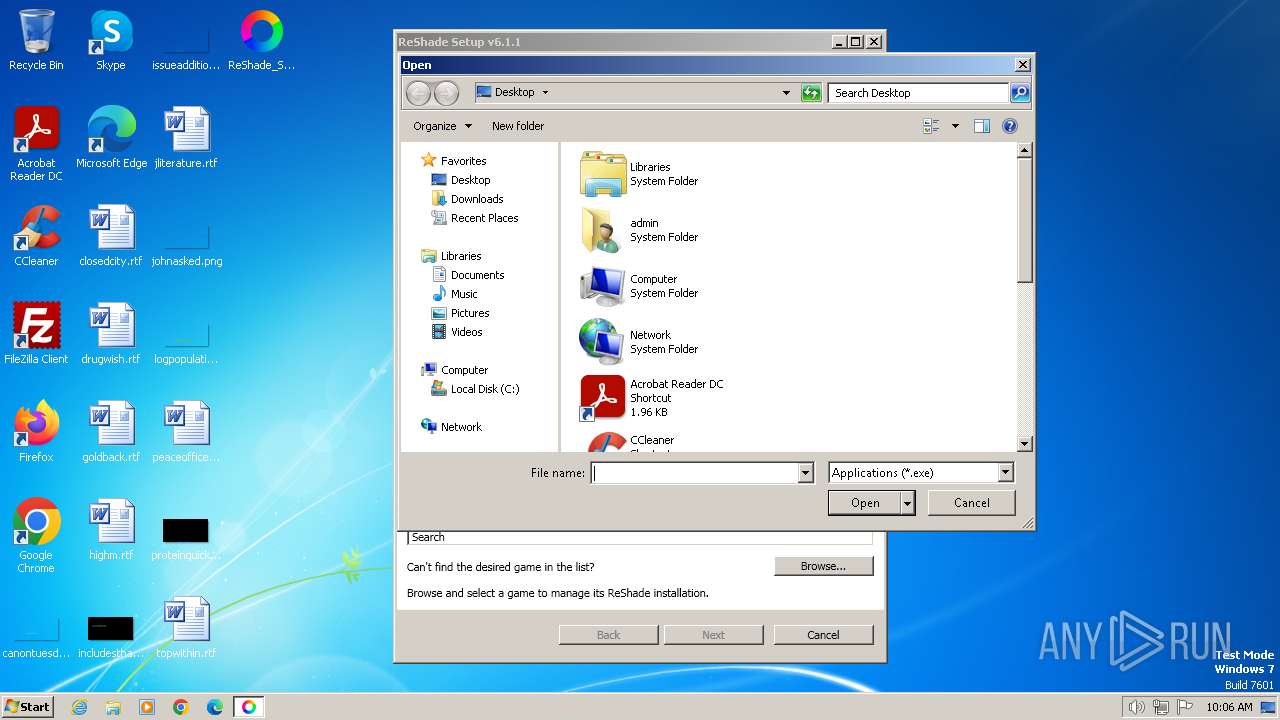Open the view options dropdown arrow
The width and height of the screenshot is (1280, 720).
click(955, 126)
